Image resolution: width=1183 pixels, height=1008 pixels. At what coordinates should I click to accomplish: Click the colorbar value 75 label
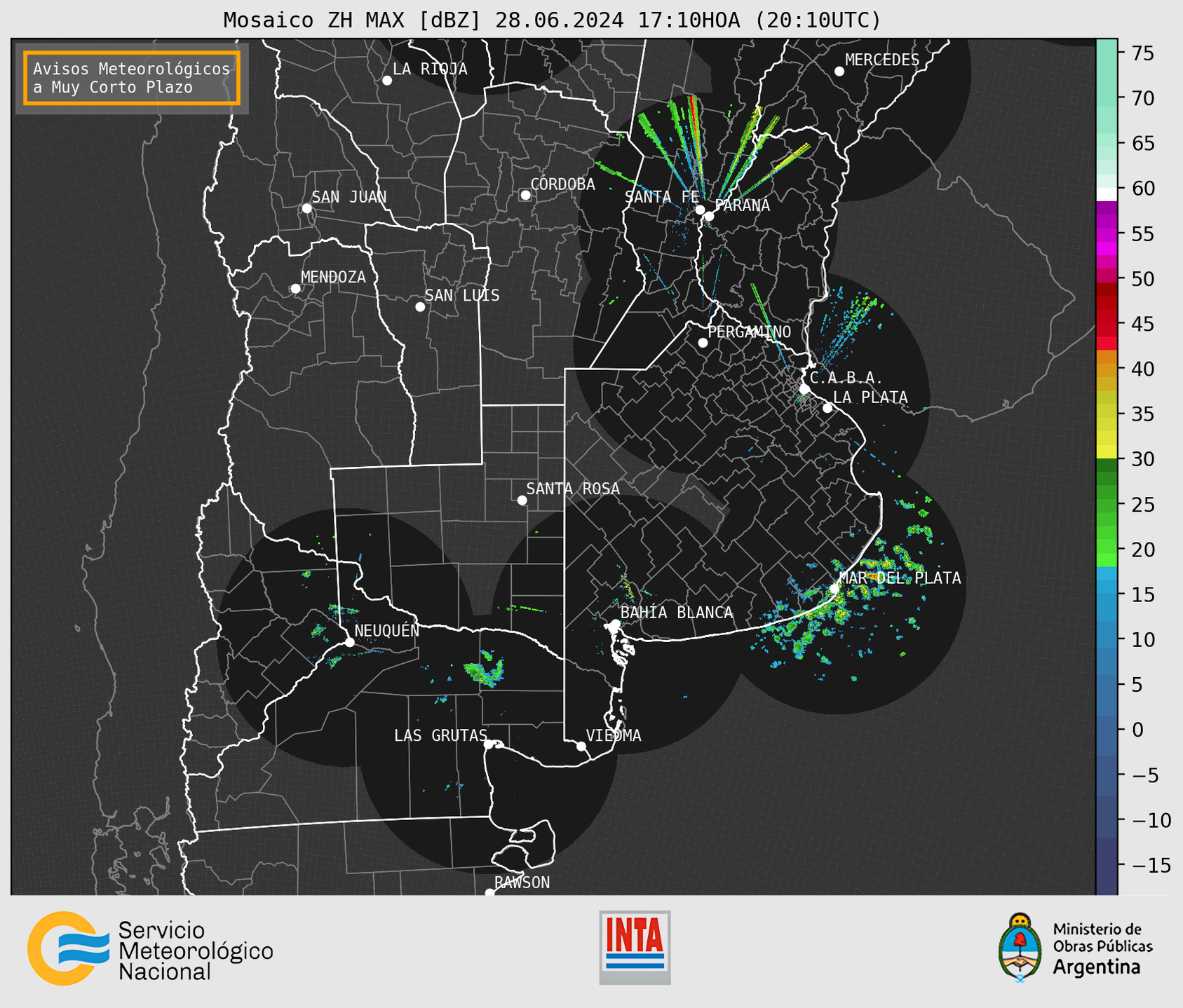(x=1142, y=53)
